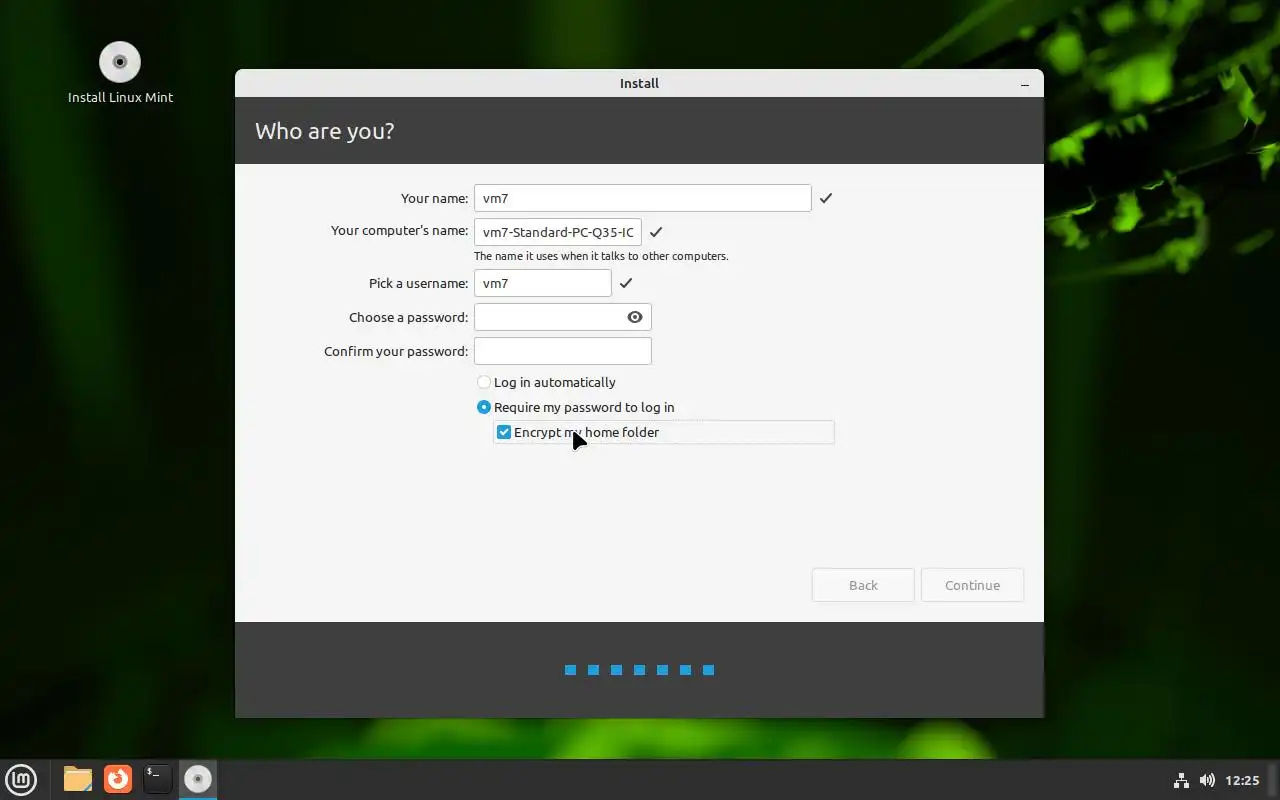Launch Firefox from the panel
1280x800 pixels.
pyautogui.click(x=118, y=779)
